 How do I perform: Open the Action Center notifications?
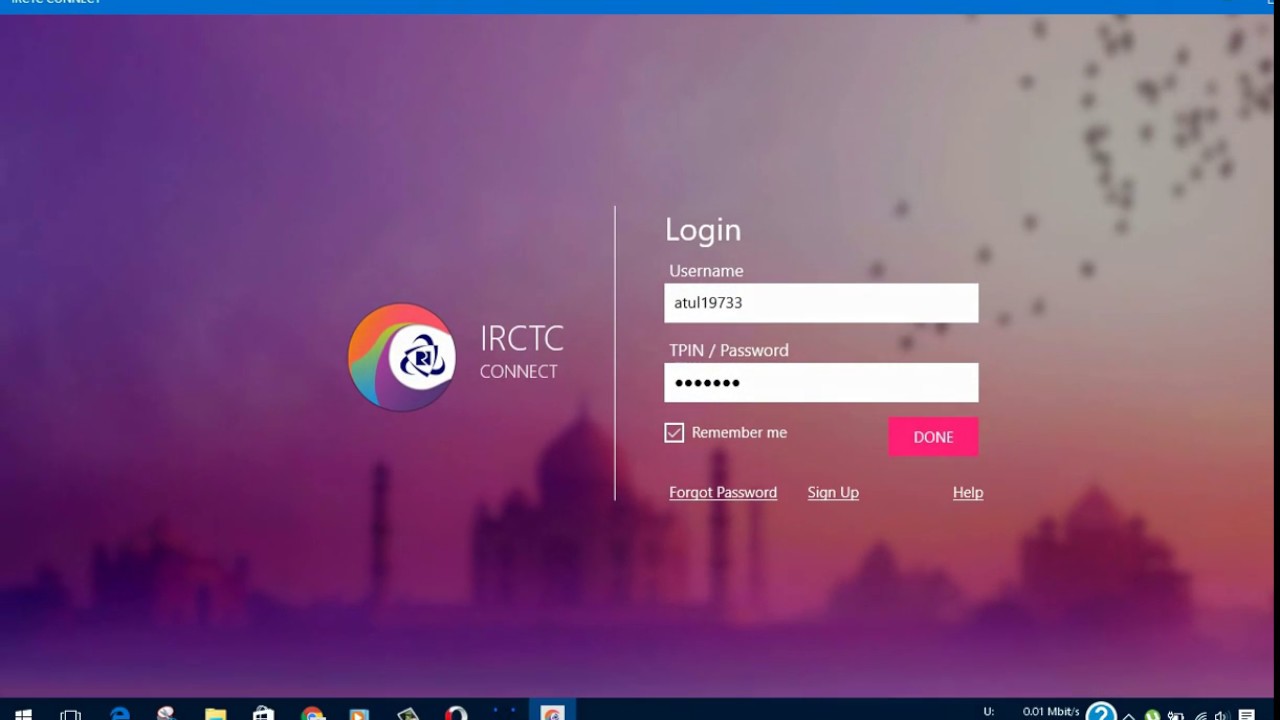pyautogui.click(x=1246, y=714)
